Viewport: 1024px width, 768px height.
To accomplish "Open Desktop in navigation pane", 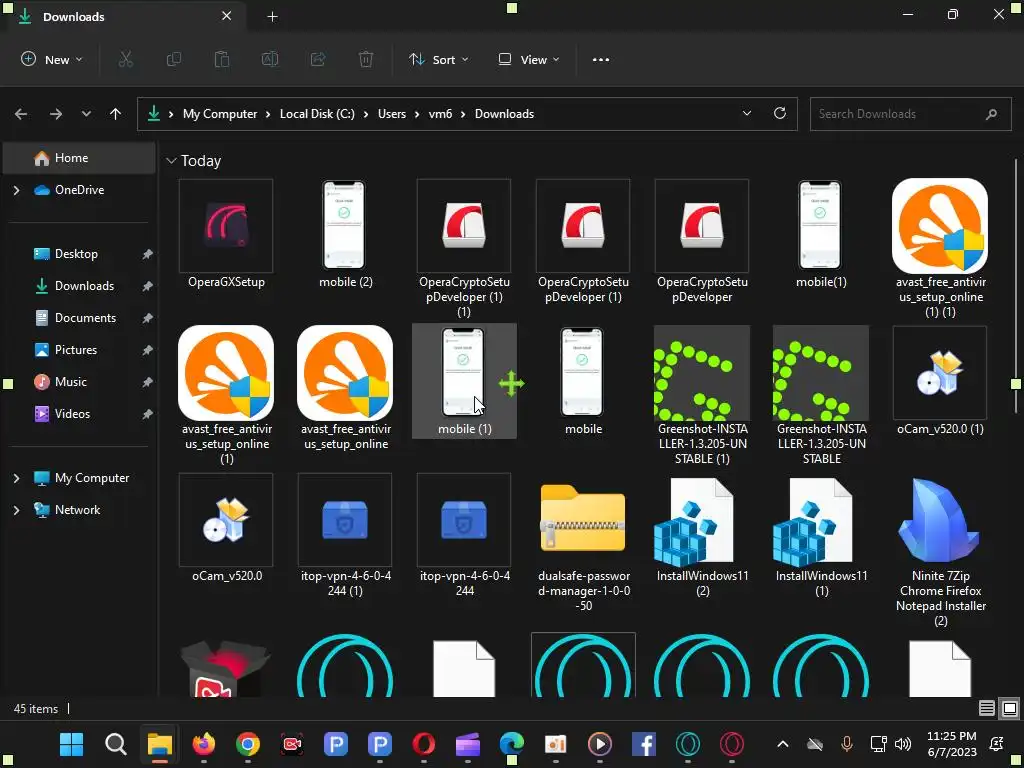I will (78, 254).
